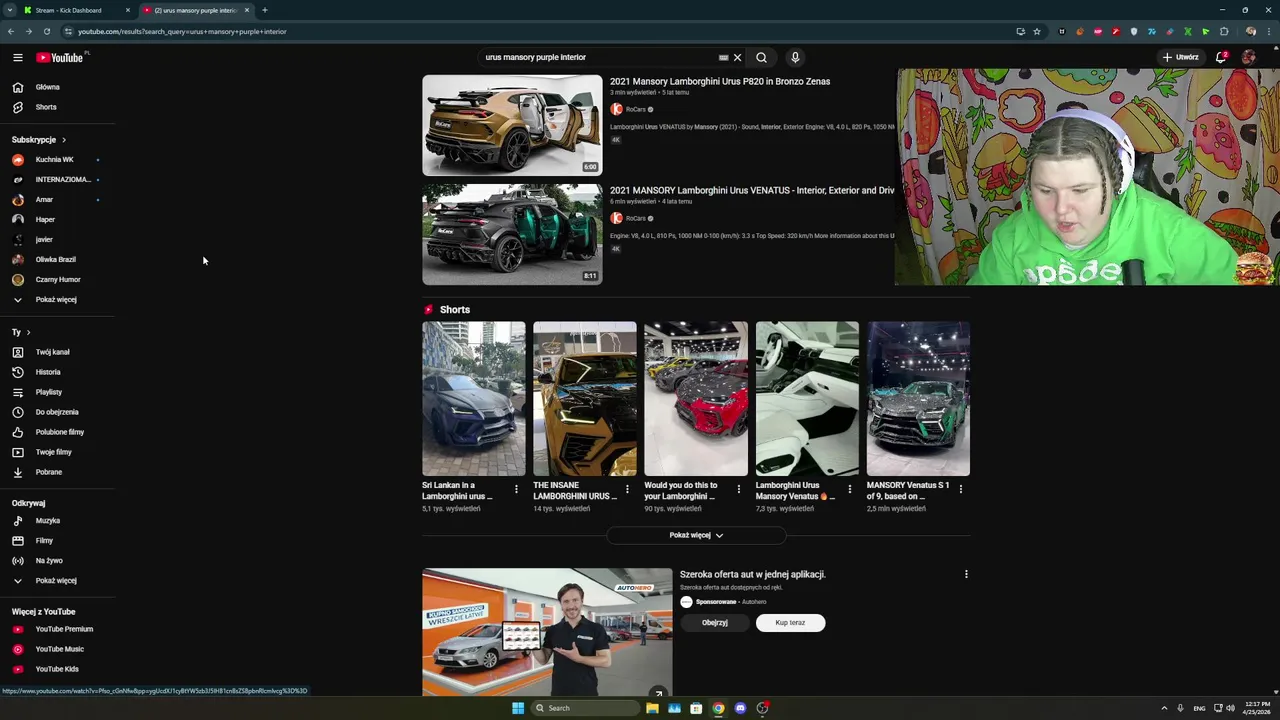Reload the page in Chrome
Screen dimensions: 1280x720
[46, 31]
